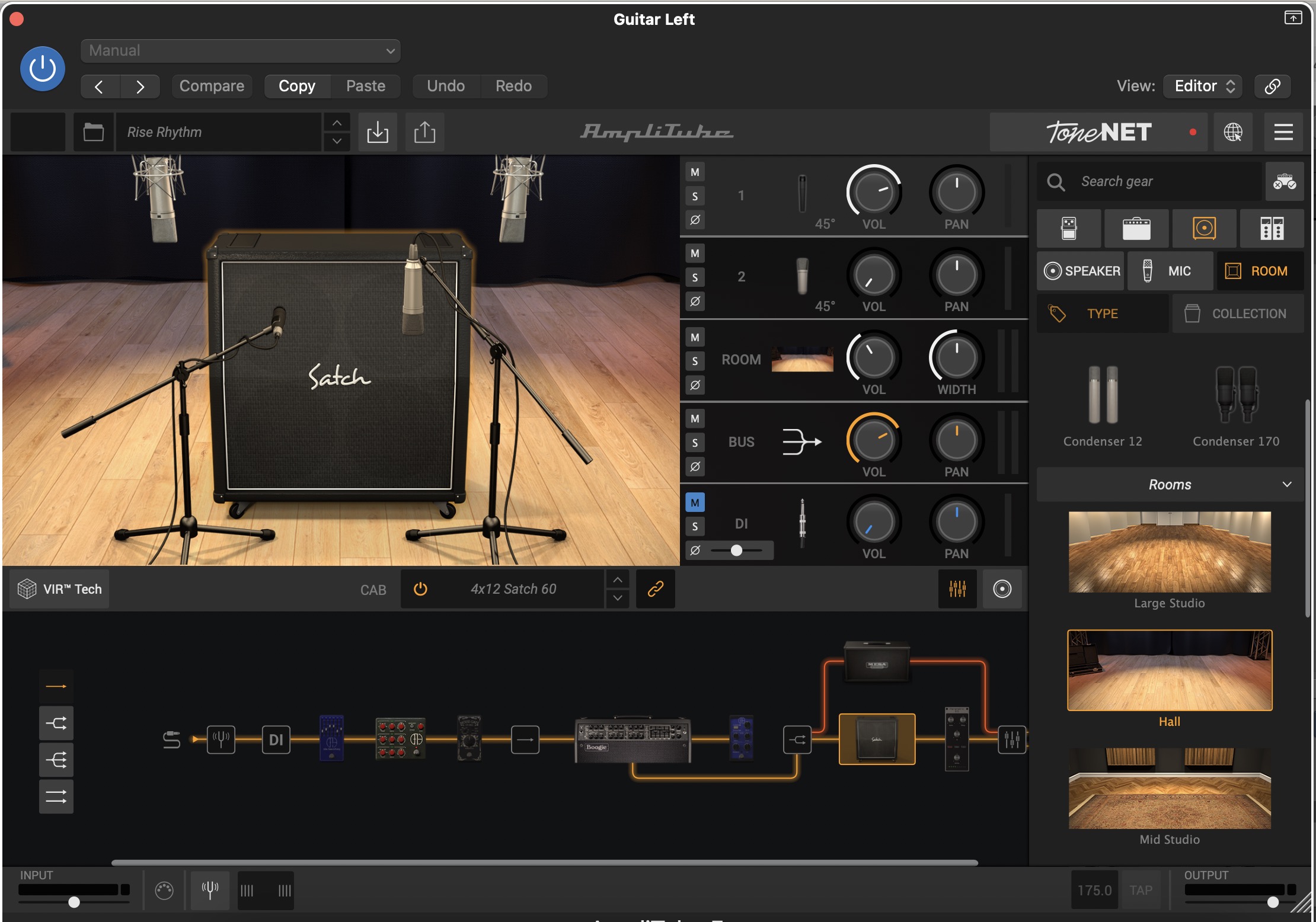Invert phase on mic channel 1
Screen dimensions: 1316x922
(695, 220)
